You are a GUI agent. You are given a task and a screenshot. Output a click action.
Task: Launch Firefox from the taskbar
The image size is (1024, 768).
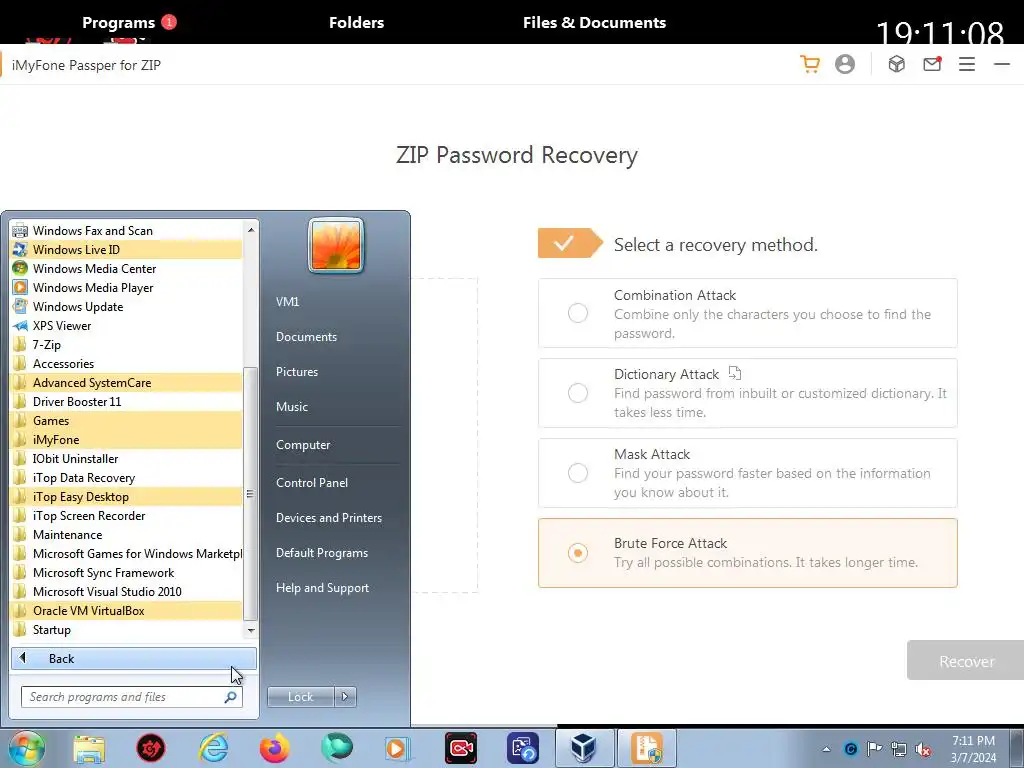(275, 748)
